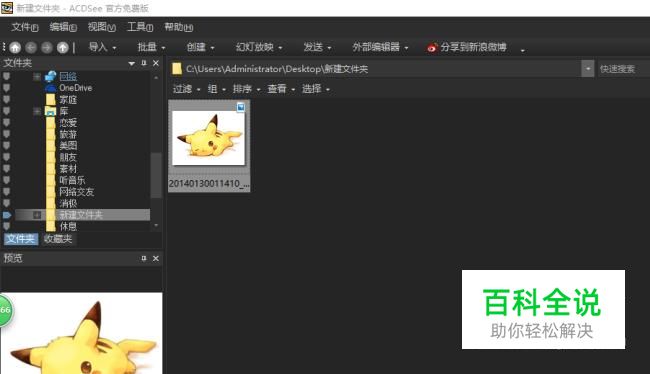The width and height of the screenshot is (650, 374).
Task: Open the toolbar overflow arrow
Action: point(523,50)
